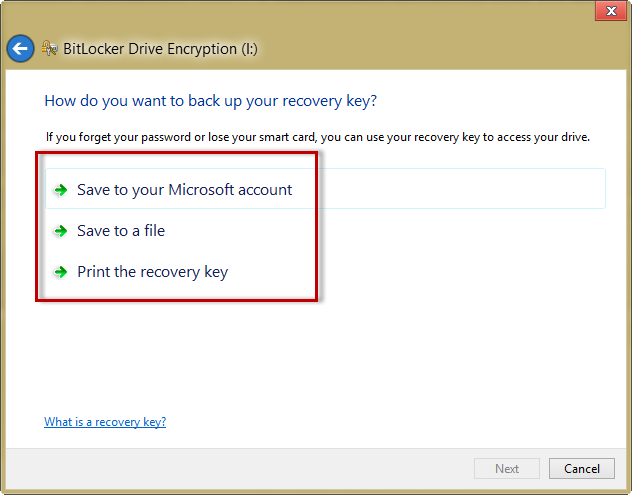The width and height of the screenshot is (632, 495).
Task: Select the Save to a file option
Action: pos(121,231)
